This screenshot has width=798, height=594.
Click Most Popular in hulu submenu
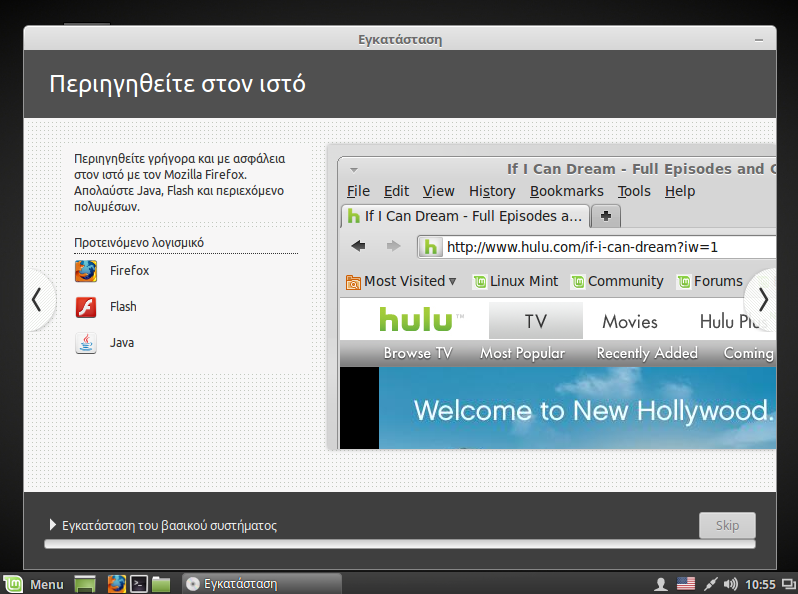(x=523, y=353)
